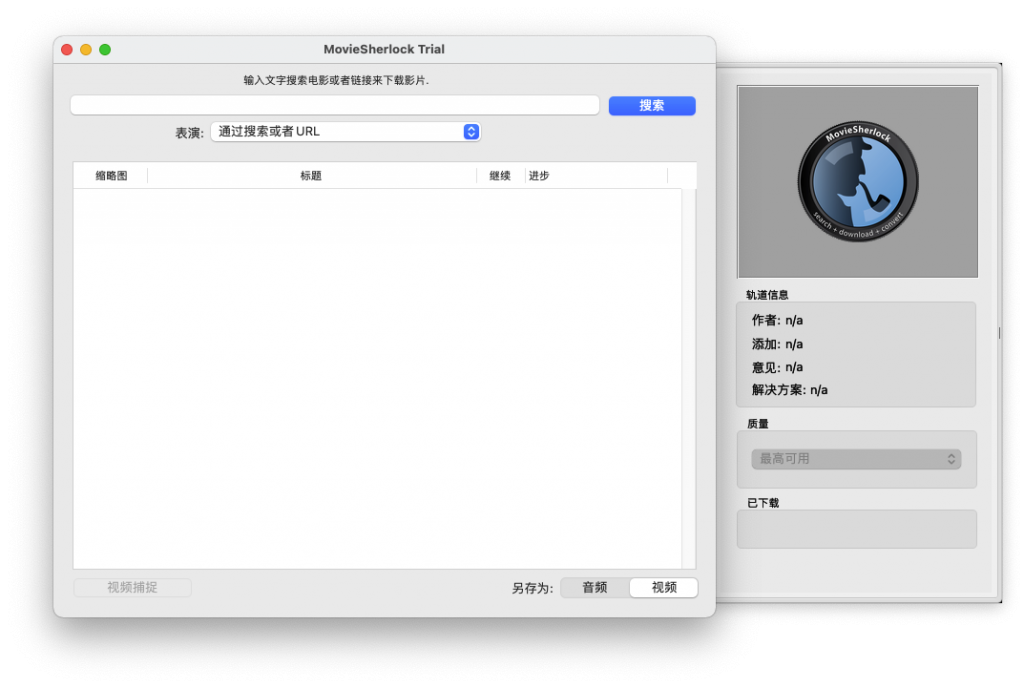Screen dimensions: 1024x688
Task: Close the MovieSherlock Trial window
Action: [67, 50]
